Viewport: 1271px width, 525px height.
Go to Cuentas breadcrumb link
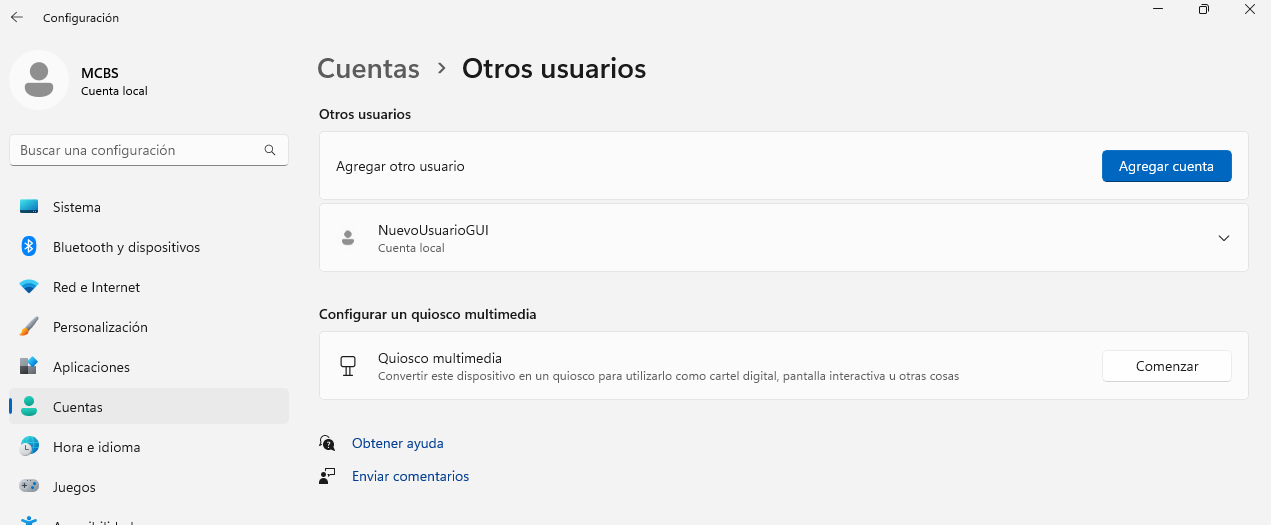[368, 69]
